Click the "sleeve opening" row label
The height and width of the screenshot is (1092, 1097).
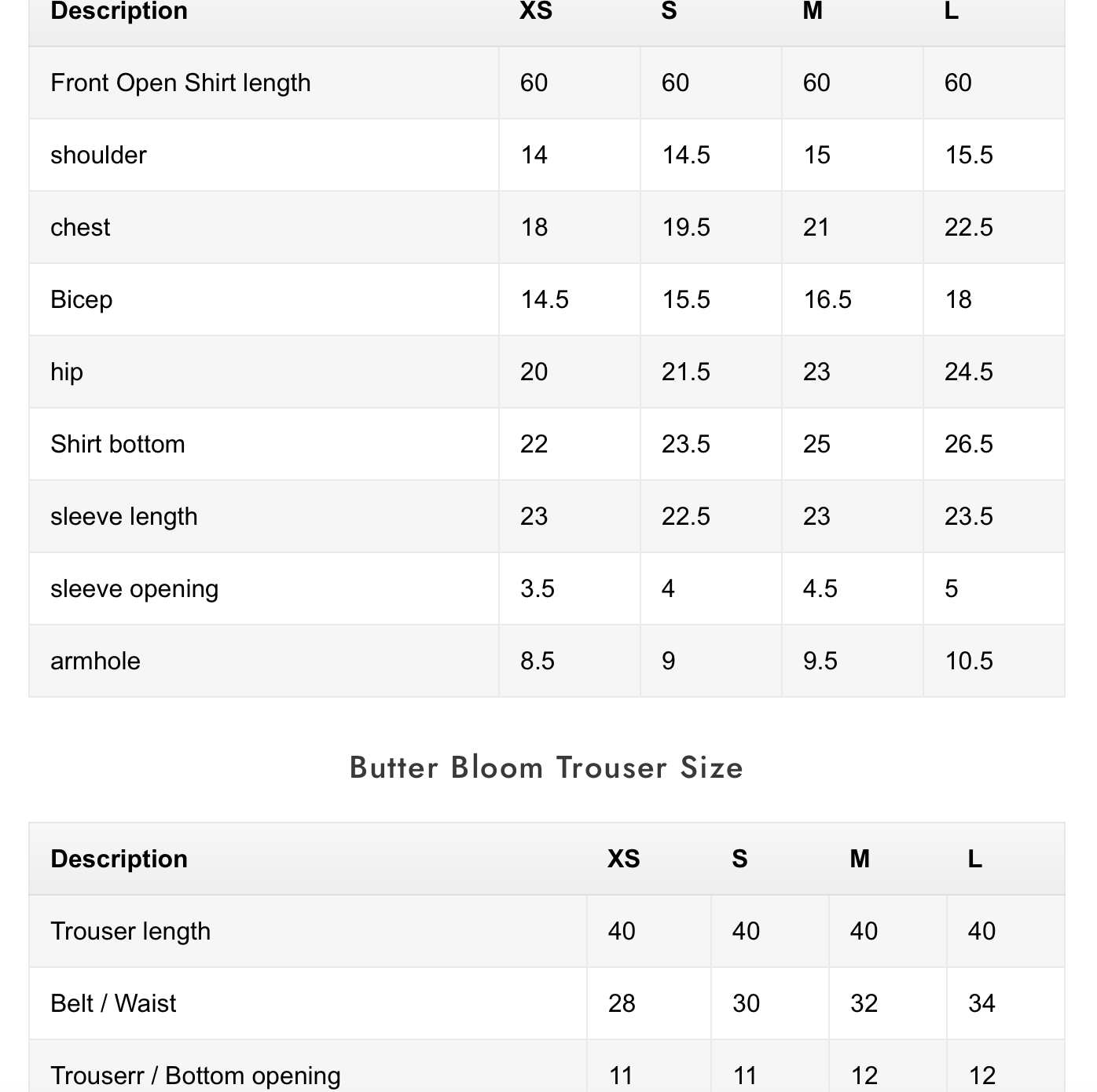pos(134,588)
